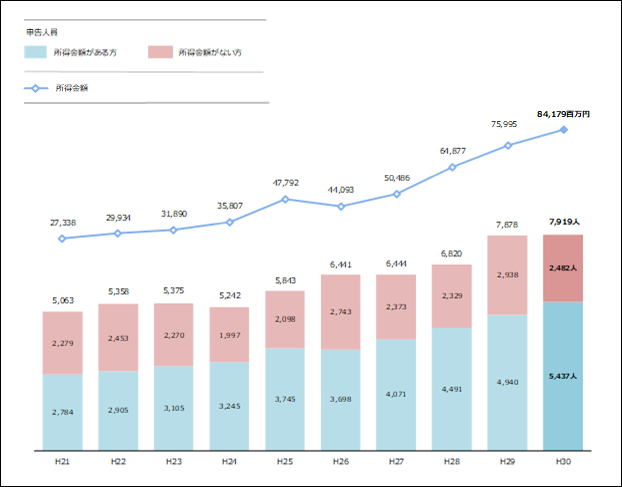Select the pink bar segment showing 2,270
This screenshot has width=622, height=487.
pyautogui.click(x=174, y=335)
